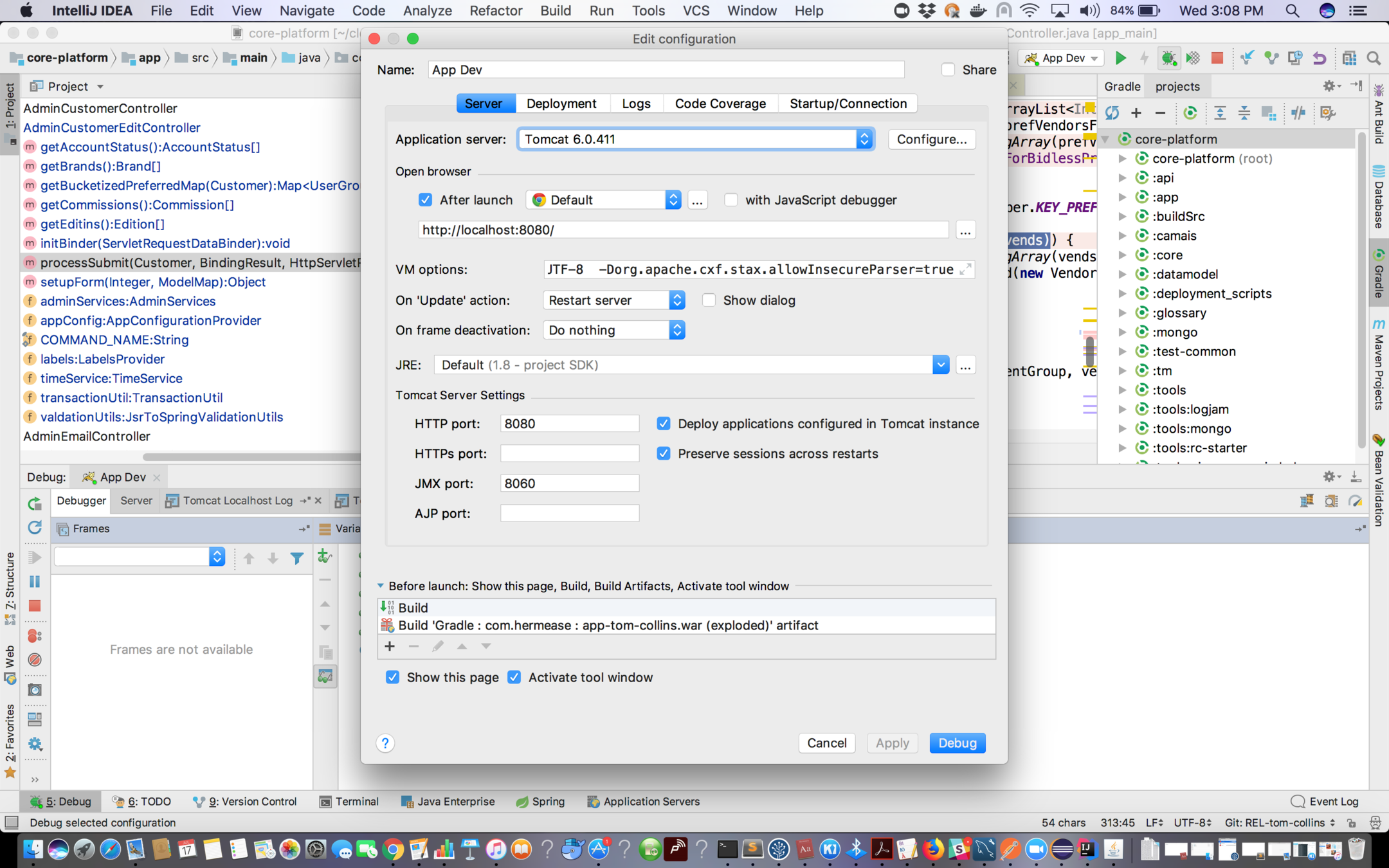The width and height of the screenshot is (1389, 868).
Task: Switch to Logs tab
Action: (x=636, y=104)
